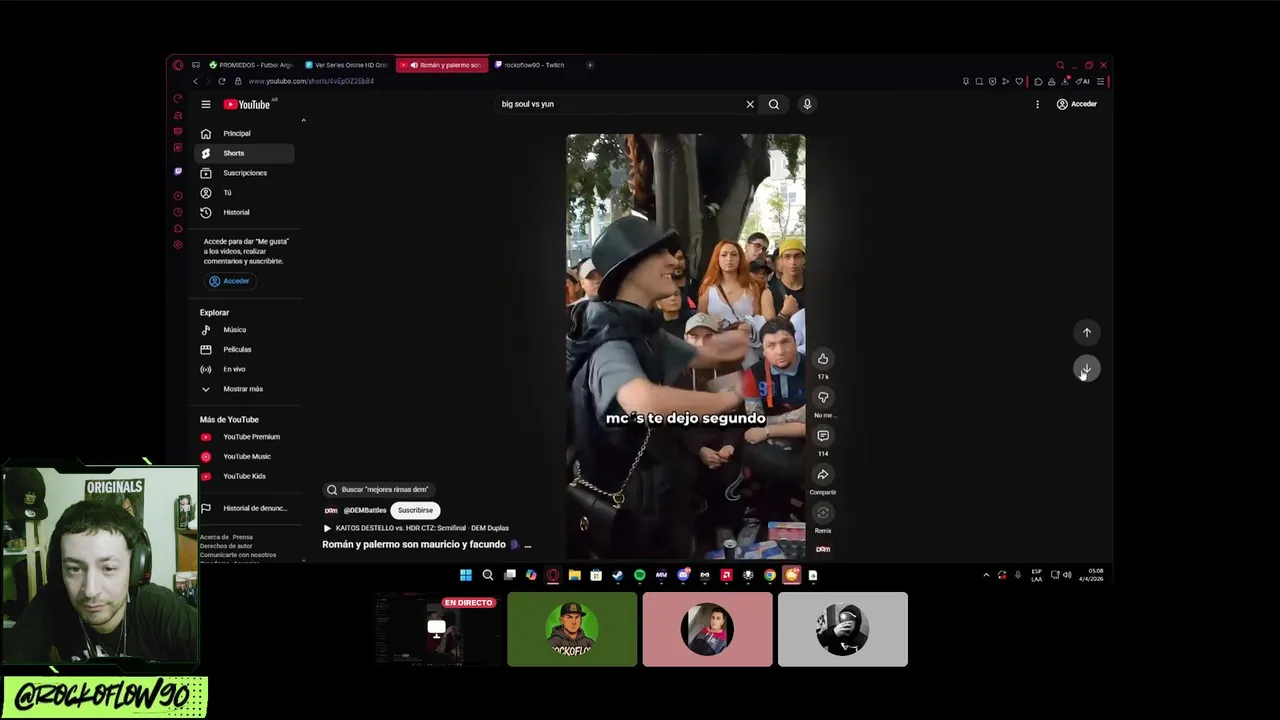Select the pink participant tile
This screenshot has width=1280, height=720.
pos(708,629)
